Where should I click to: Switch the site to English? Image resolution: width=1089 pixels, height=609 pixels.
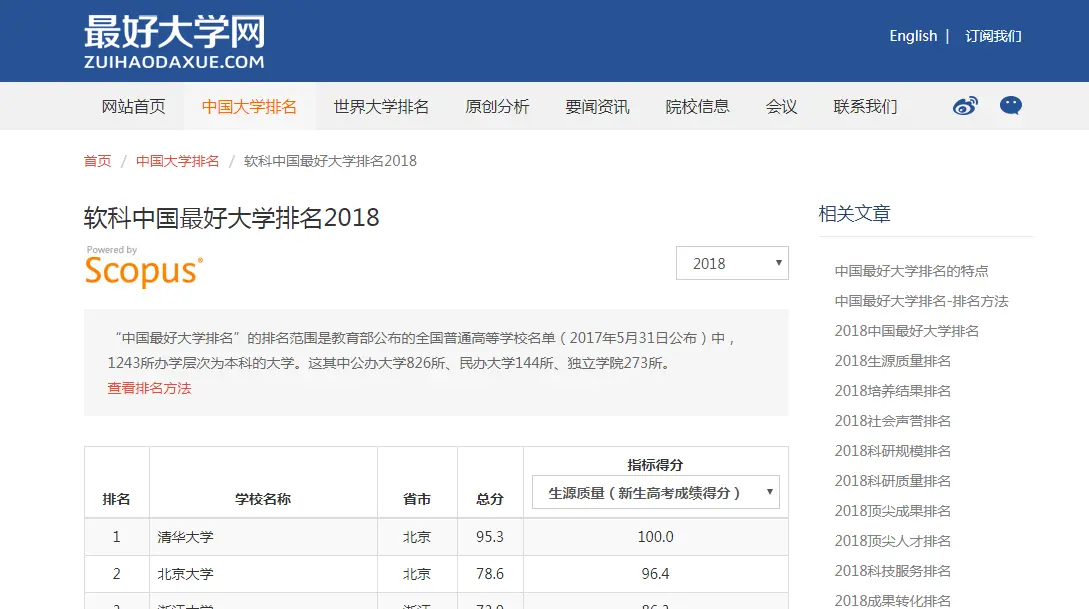point(912,35)
